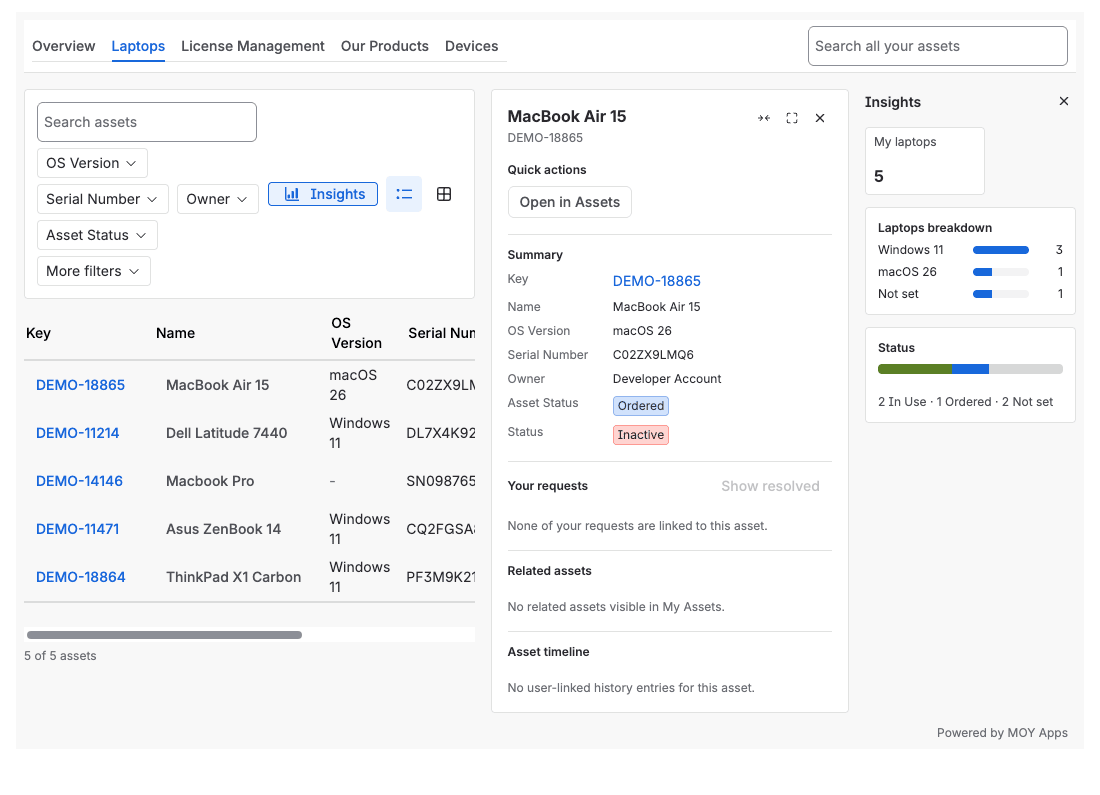The image size is (1100, 795).
Task: Click the My laptops insight card
Action: [925, 161]
